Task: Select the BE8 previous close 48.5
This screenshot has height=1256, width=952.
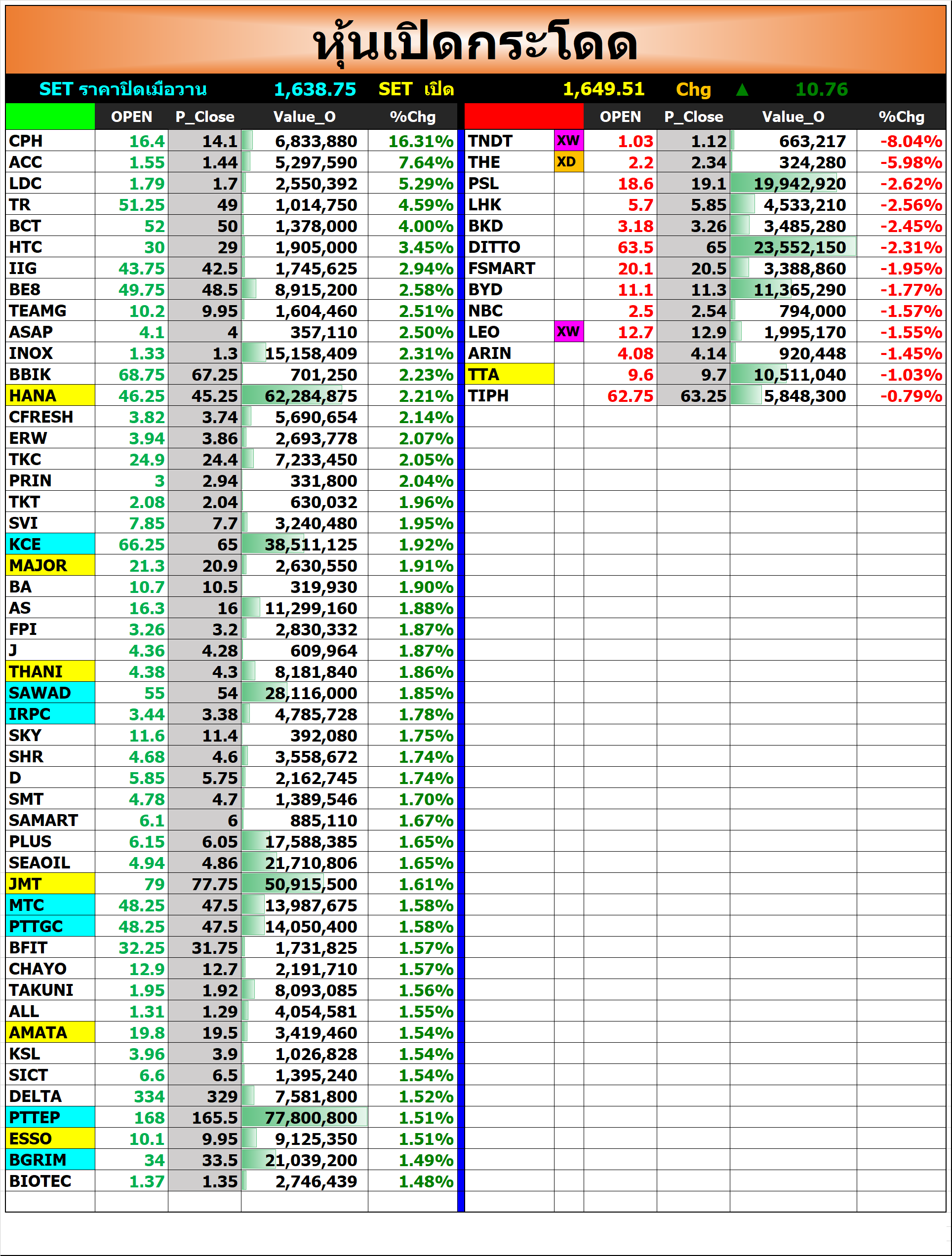Action: point(220,290)
